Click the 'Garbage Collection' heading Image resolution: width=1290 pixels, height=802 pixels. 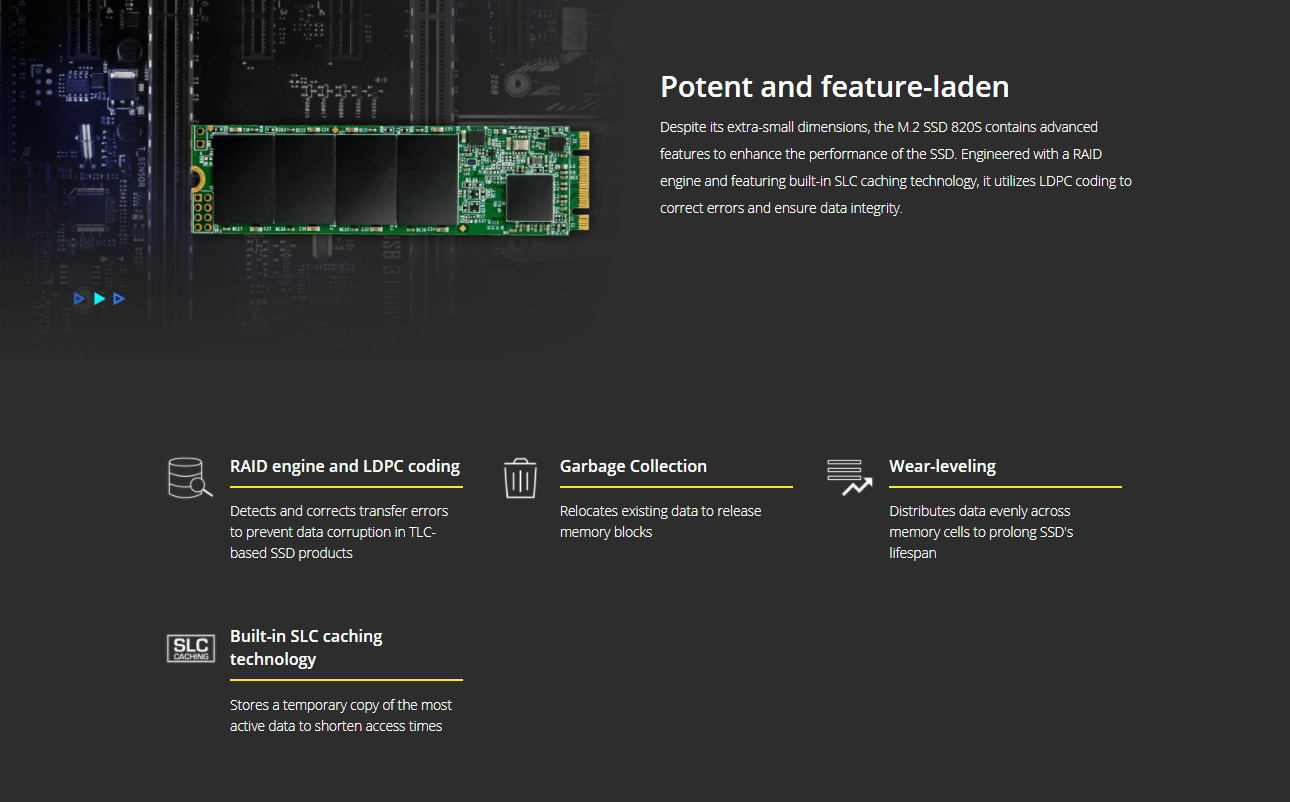[633, 466]
